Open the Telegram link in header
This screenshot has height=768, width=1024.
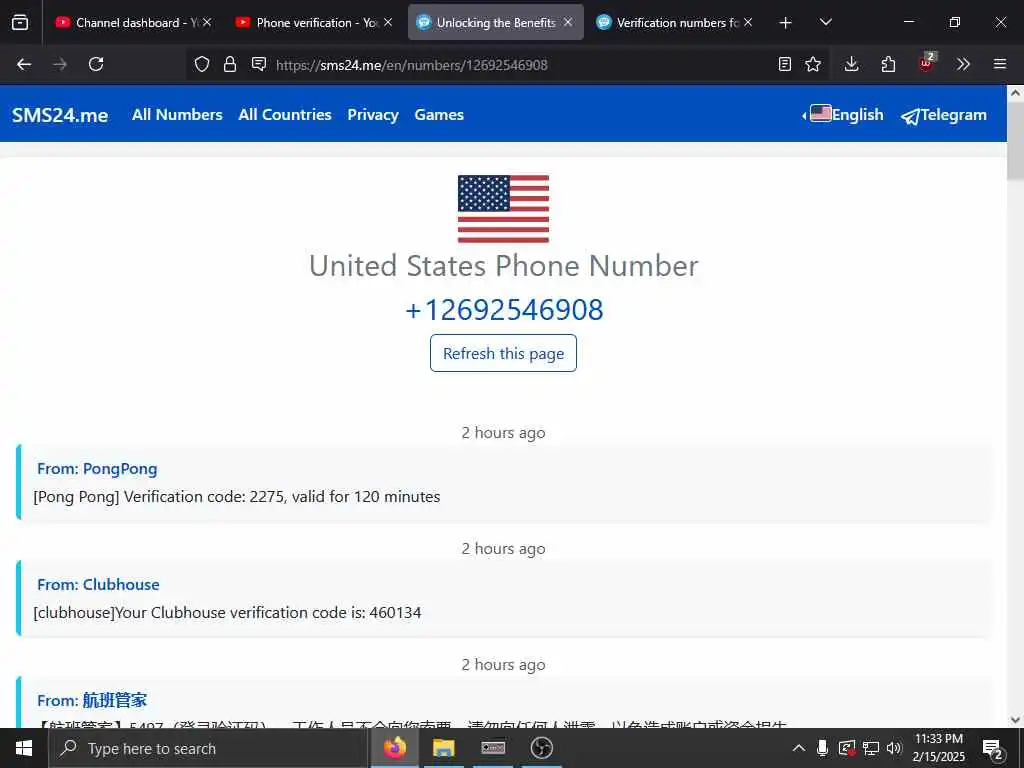(944, 116)
